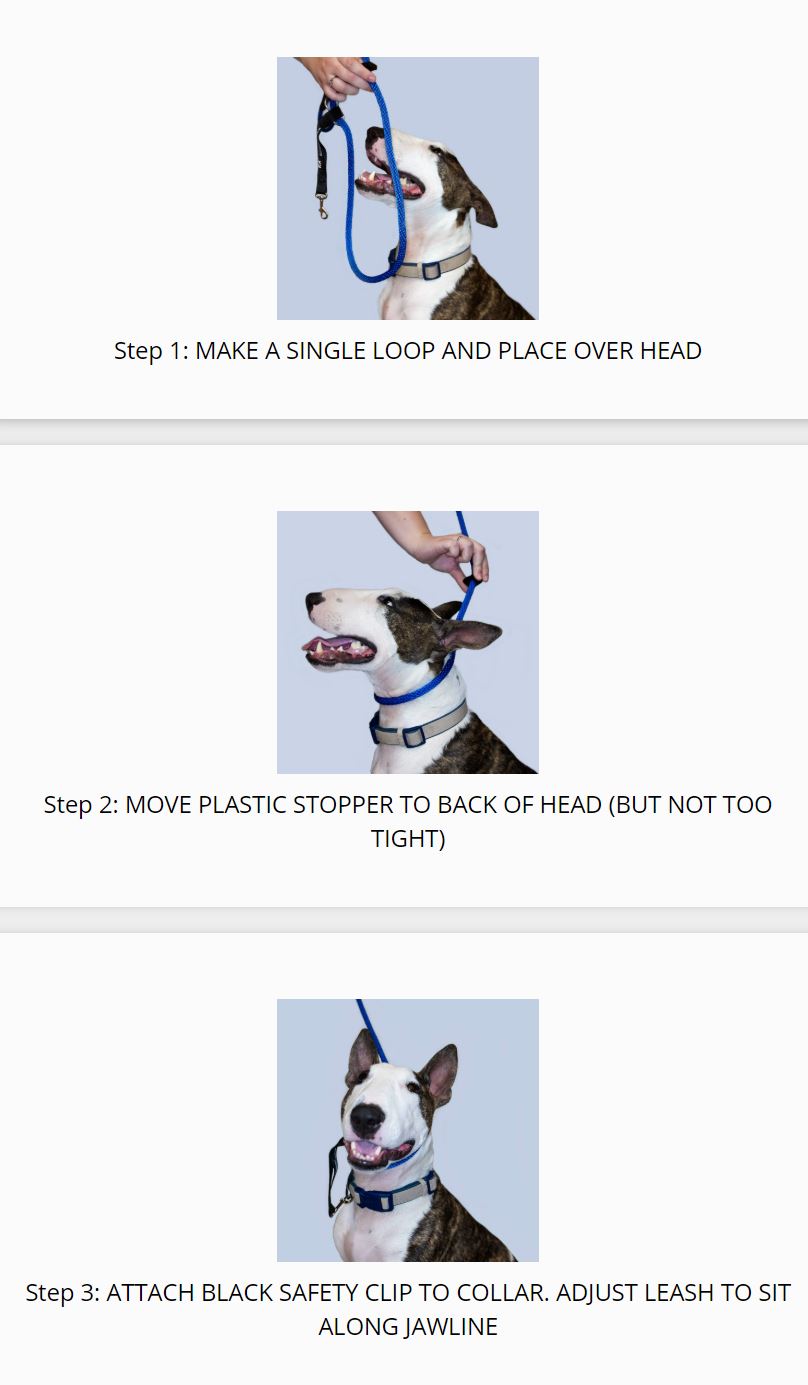Click the dog's black nose in Step 3 photo
Screen dimensions: 808x1385
[368, 1119]
